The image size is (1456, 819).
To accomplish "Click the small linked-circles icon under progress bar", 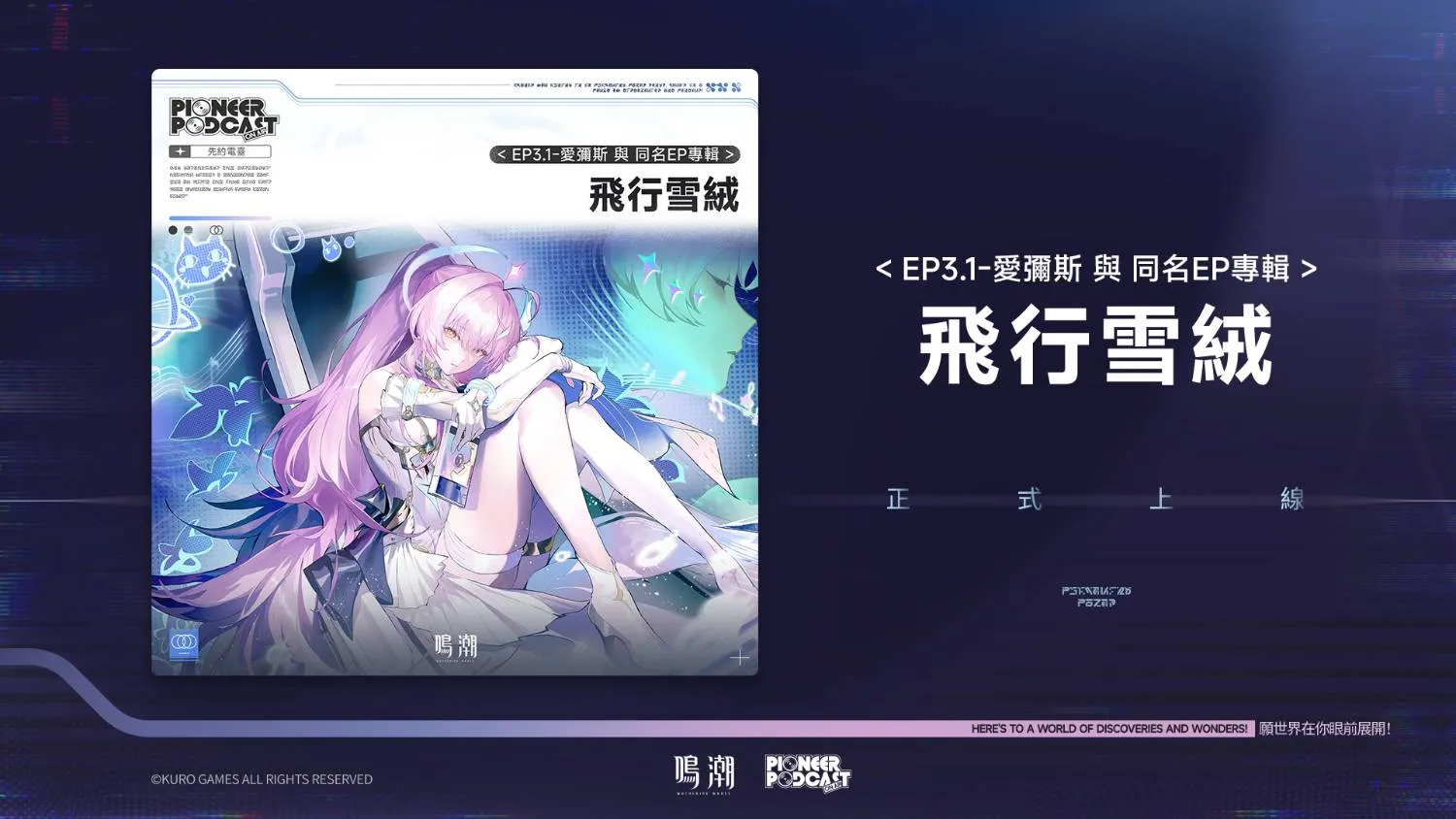I will [x=216, y=230].
